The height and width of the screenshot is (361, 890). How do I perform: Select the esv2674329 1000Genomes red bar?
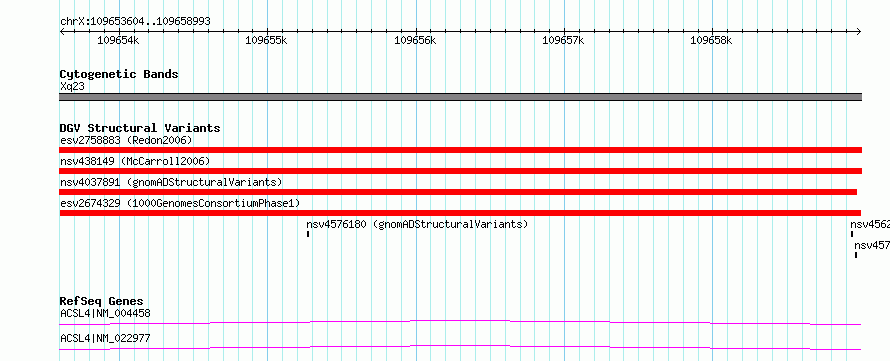click(x=460, y=213)
